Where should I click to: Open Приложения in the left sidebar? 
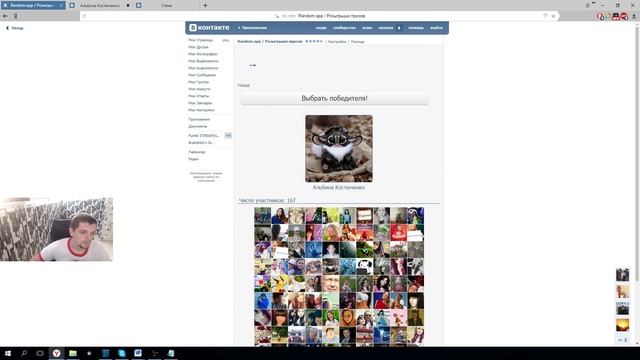[199, 119]
